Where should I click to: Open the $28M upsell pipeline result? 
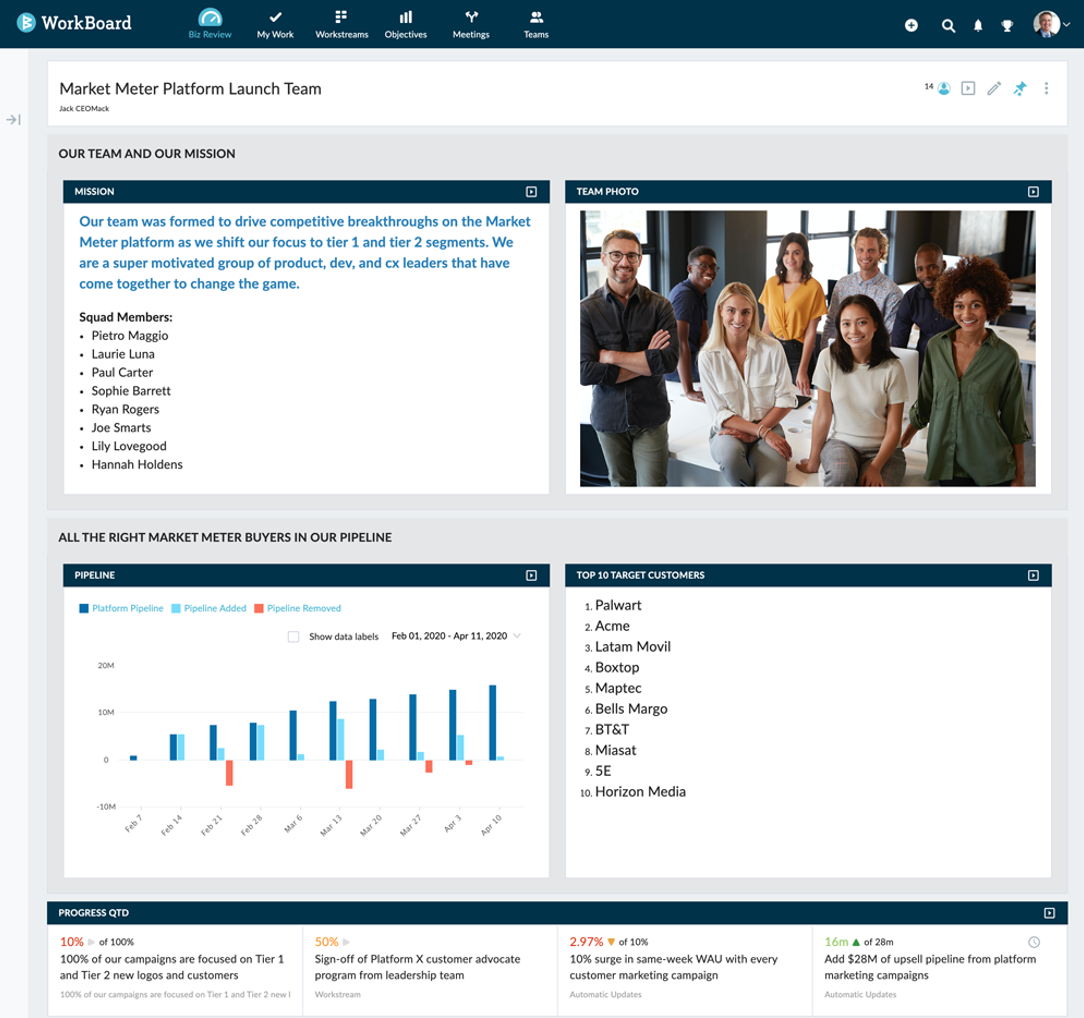click(x=930, y=967)
